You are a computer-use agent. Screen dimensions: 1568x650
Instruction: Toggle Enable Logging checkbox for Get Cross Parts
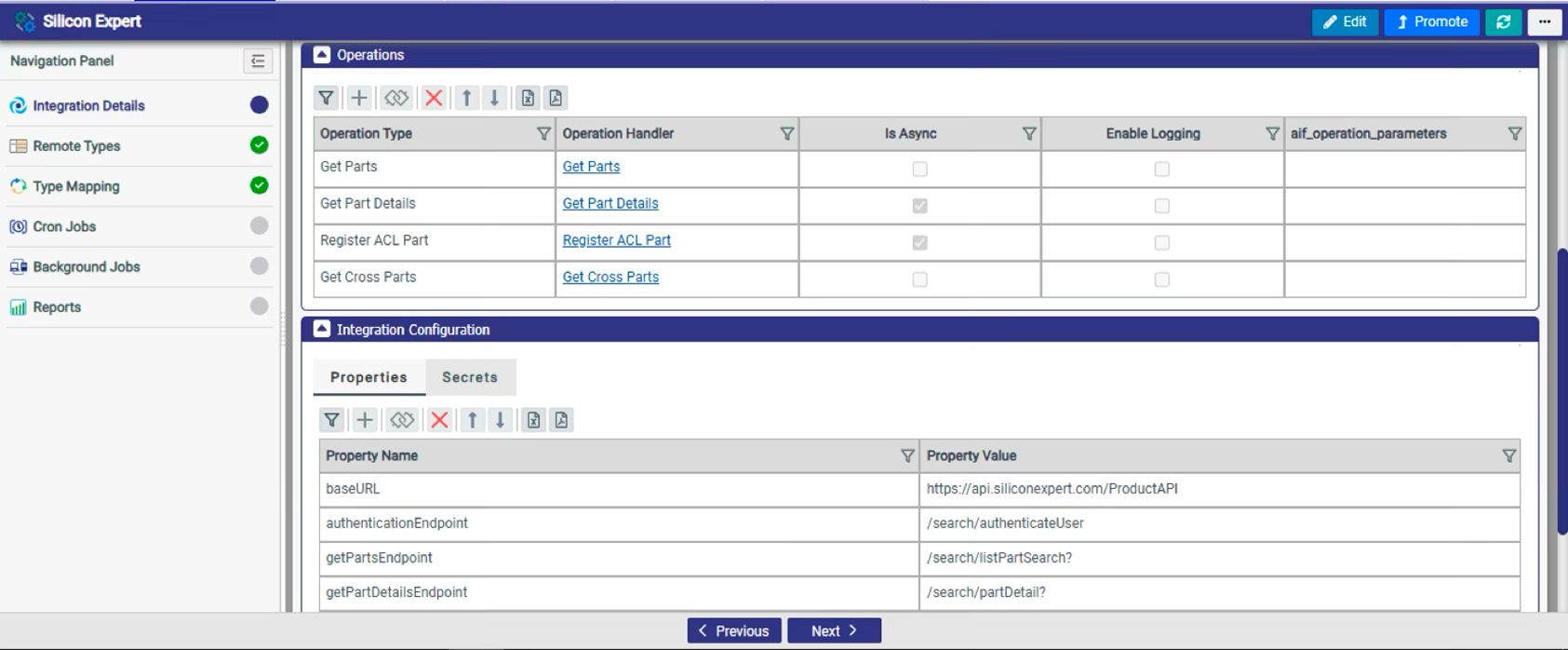click(1161, 279)
